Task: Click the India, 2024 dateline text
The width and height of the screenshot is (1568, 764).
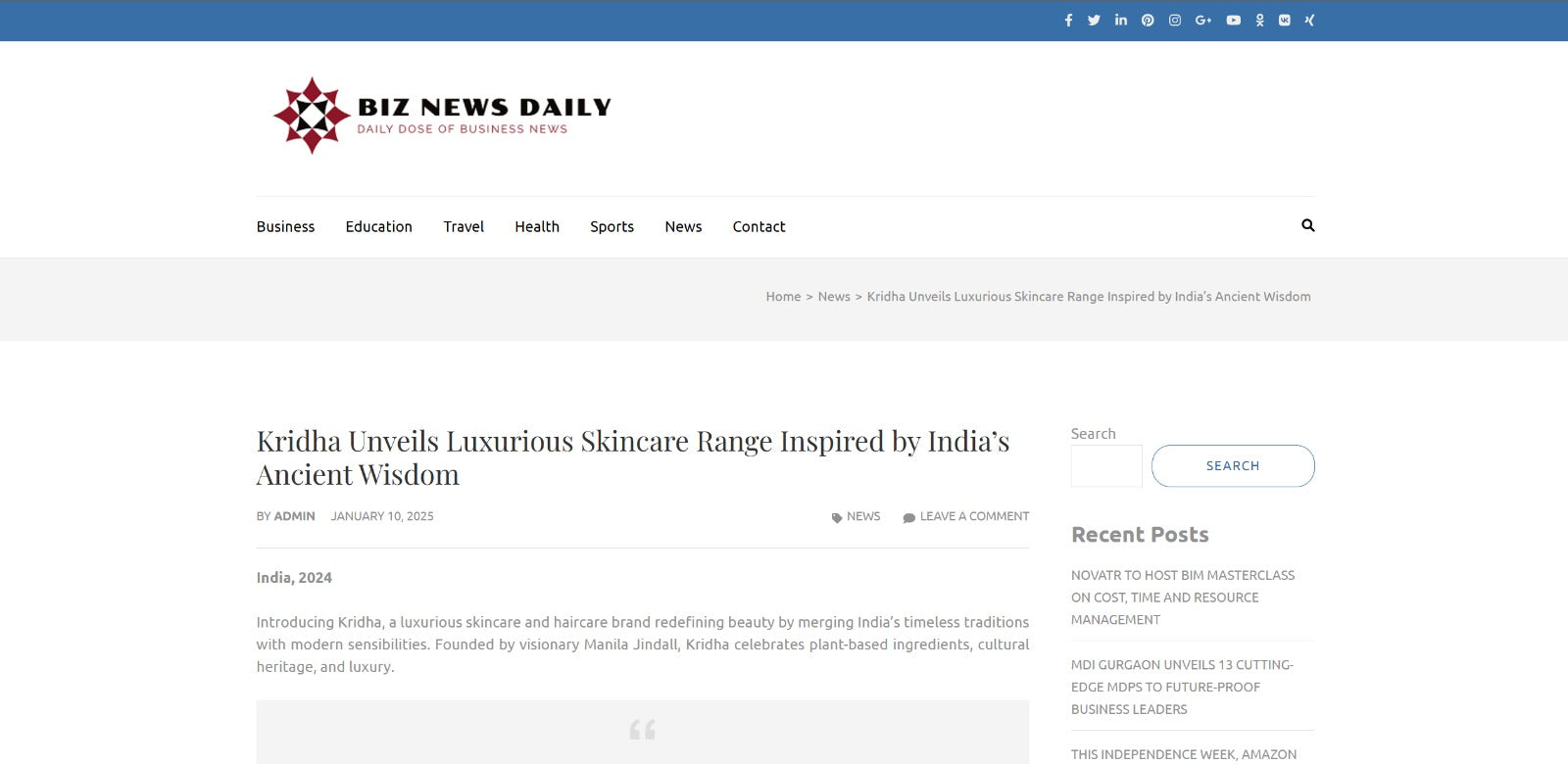Action: coord(294,578)
